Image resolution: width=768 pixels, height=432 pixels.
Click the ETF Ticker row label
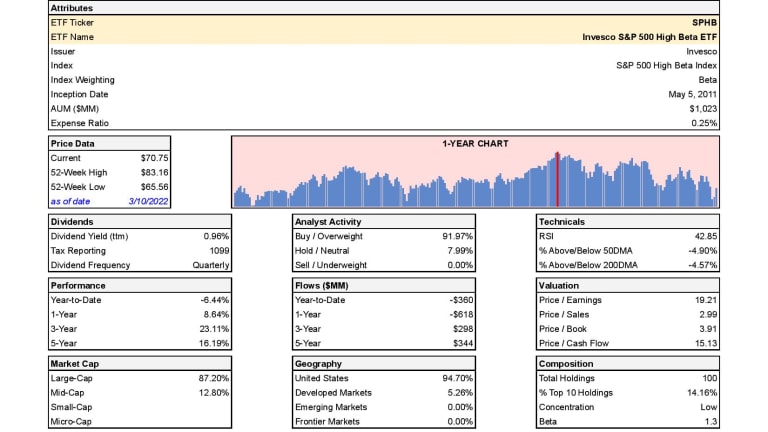pyautogui.click(x=72, y=23)
